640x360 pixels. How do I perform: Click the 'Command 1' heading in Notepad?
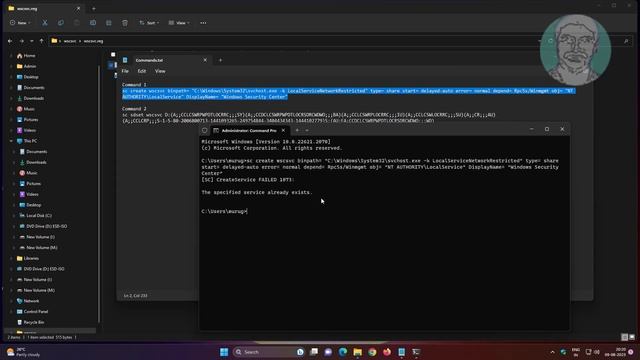pyautogui.click(x=134, y=84)
